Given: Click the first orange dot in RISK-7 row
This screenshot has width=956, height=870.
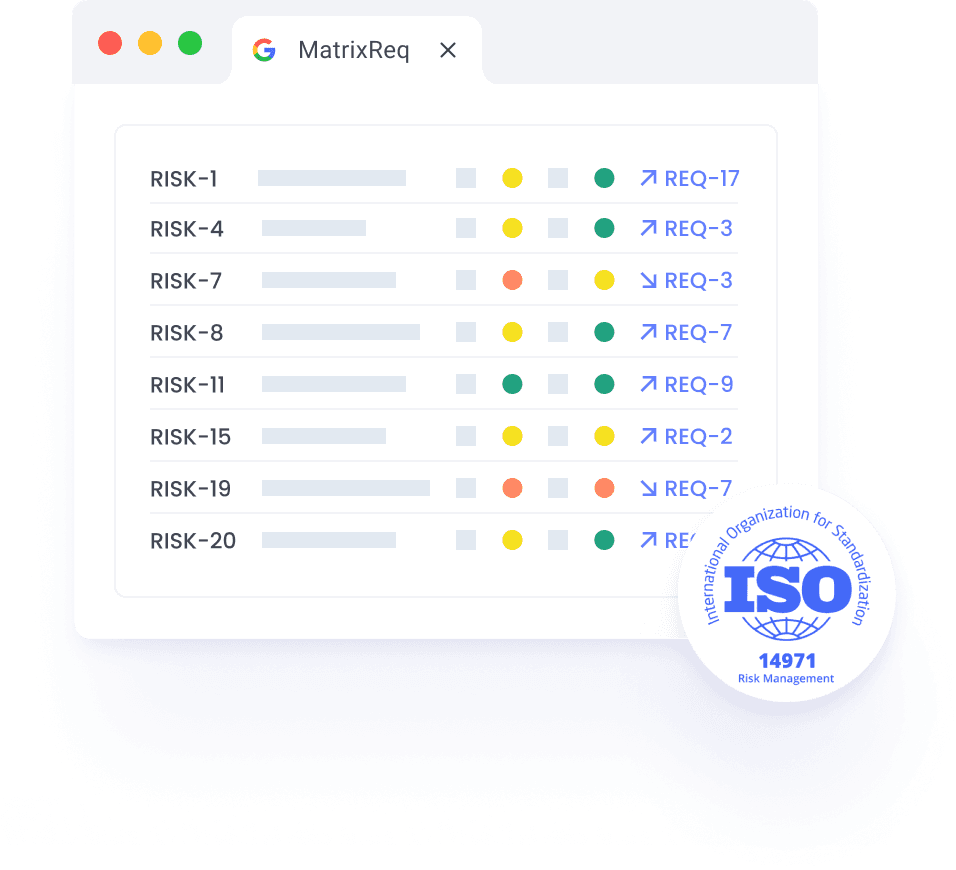Looking at the screenshot, I should (x=512, y=280).
